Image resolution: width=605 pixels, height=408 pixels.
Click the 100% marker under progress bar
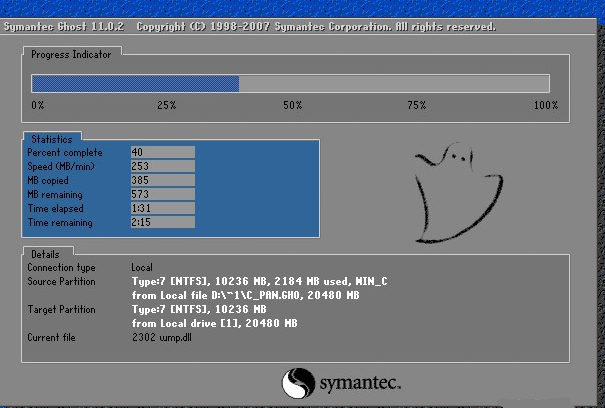pos(545,105)
